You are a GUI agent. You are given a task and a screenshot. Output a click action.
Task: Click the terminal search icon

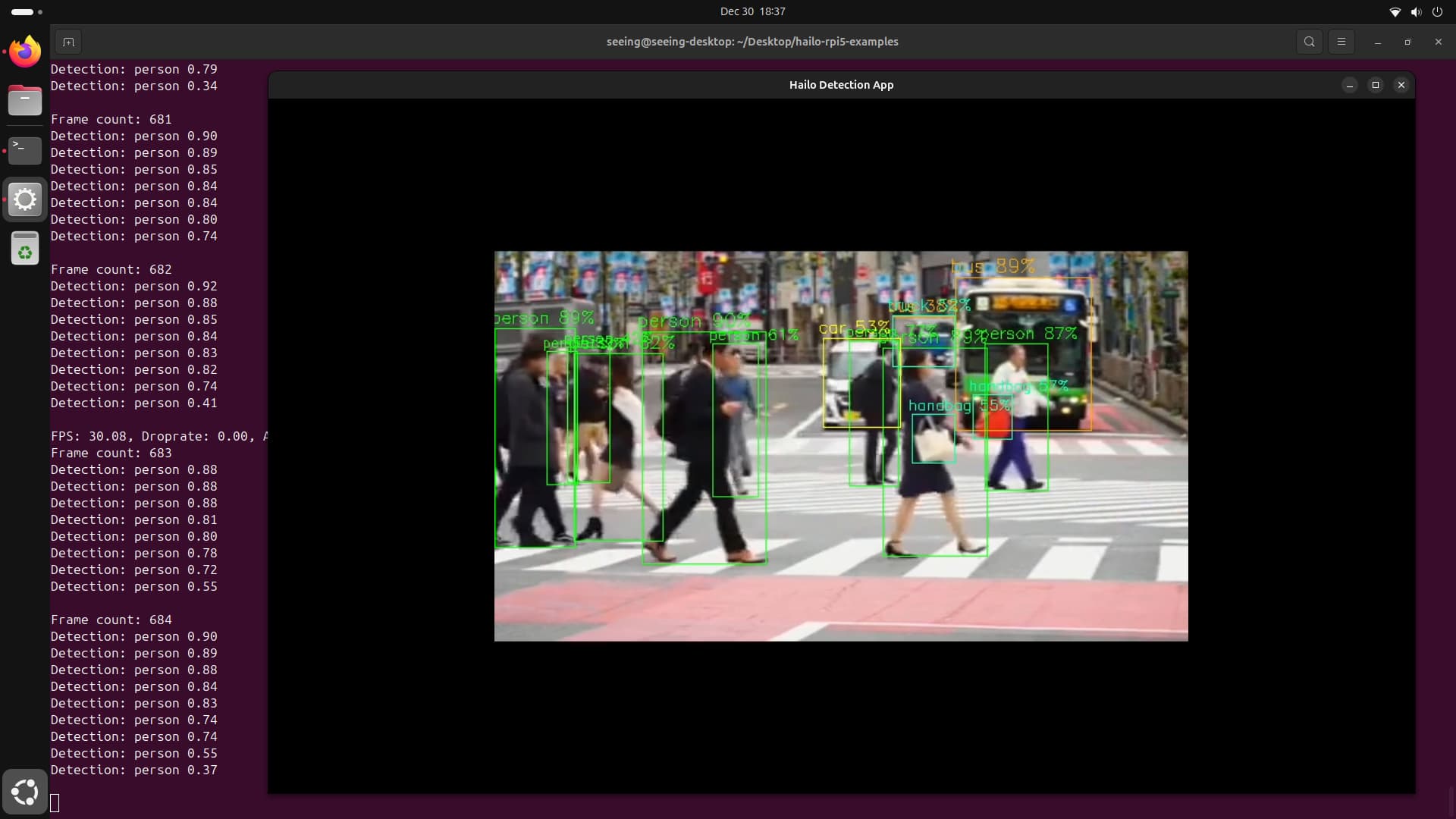[1309, 42]
